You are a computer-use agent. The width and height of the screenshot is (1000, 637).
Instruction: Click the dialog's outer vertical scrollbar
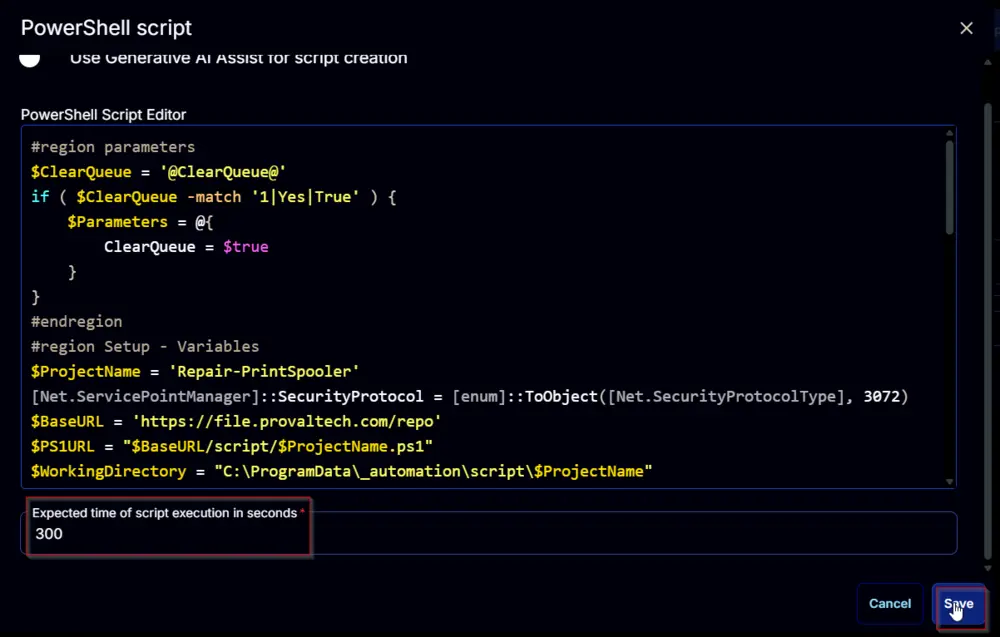[x=988, y=332]
